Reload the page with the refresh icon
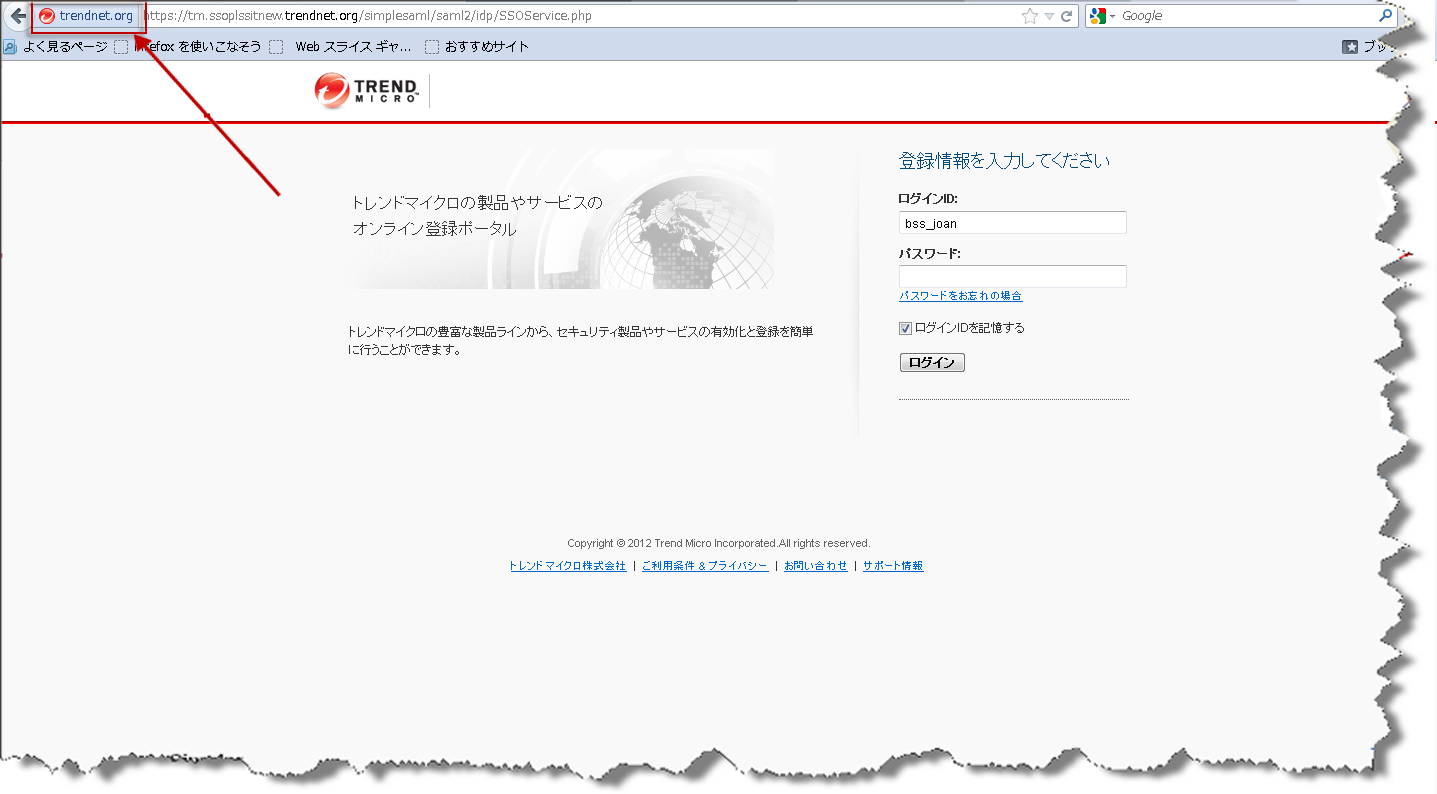1437x794 pixels. pos(1067,16)
